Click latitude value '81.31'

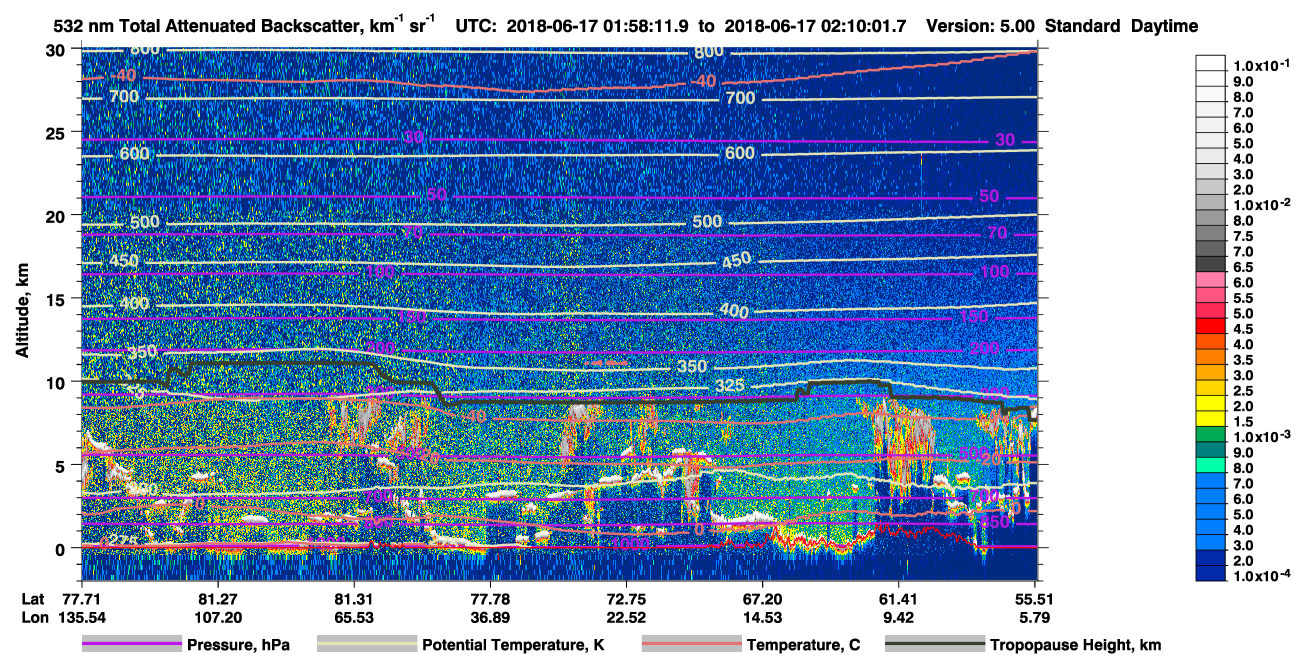(353, 598)
